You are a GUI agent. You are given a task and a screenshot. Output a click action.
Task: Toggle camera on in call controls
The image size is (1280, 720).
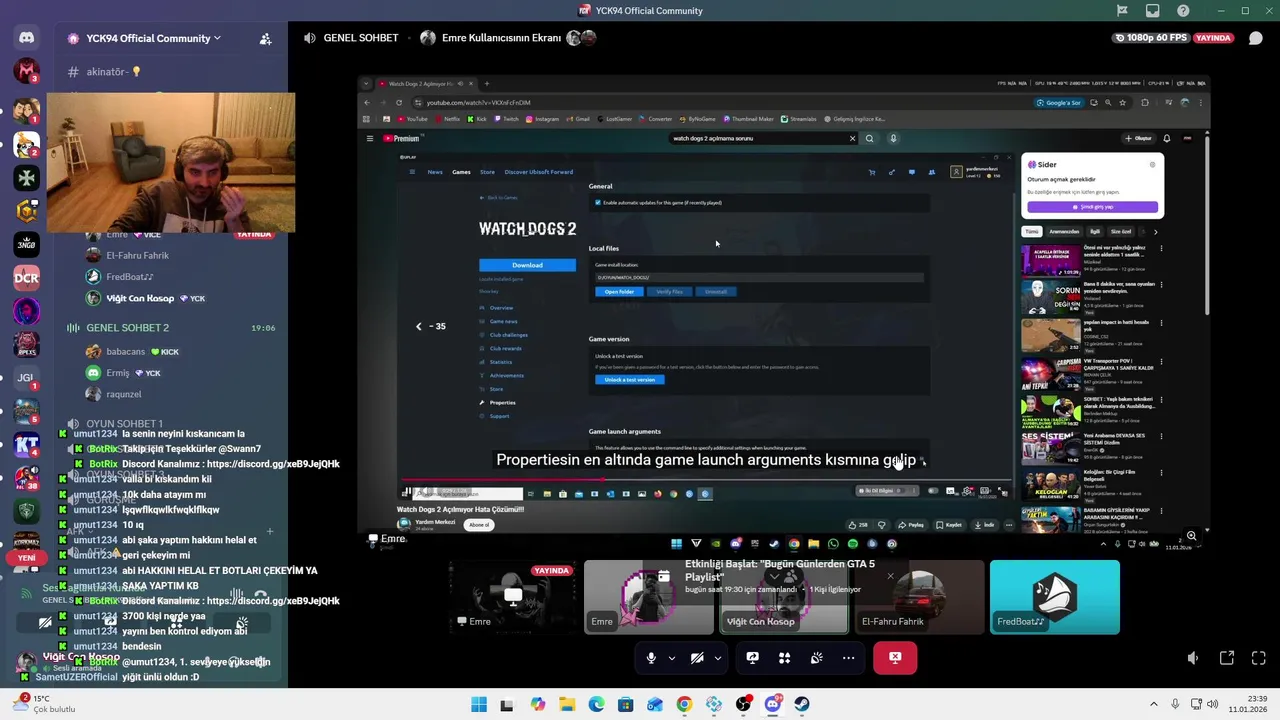697,658
